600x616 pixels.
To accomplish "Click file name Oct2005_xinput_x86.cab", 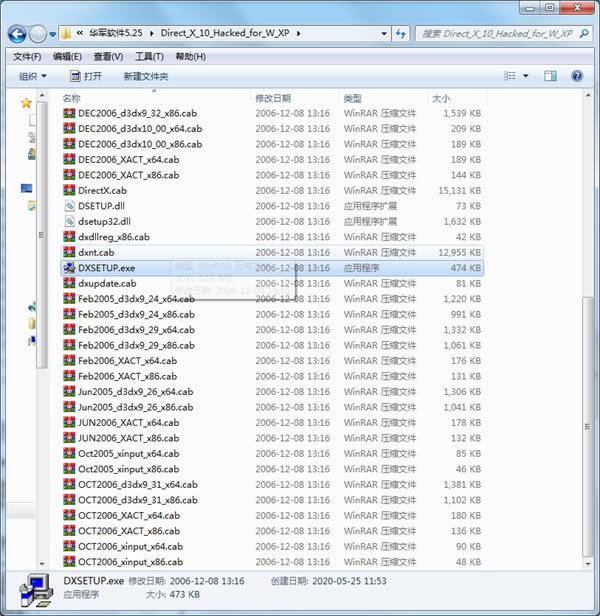I will pos(128,469).
